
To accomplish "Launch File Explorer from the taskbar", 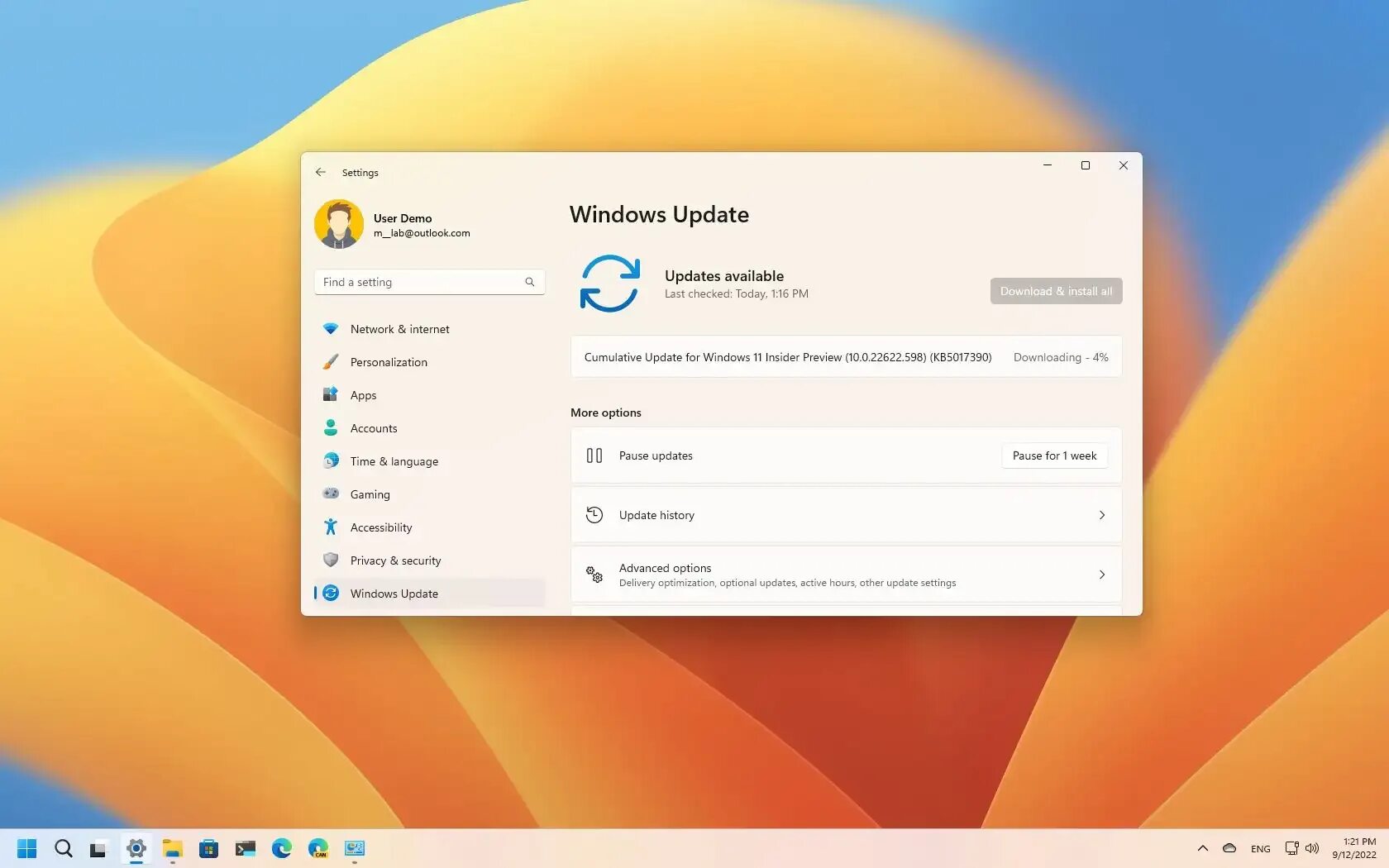I will [x=172, y=848].
